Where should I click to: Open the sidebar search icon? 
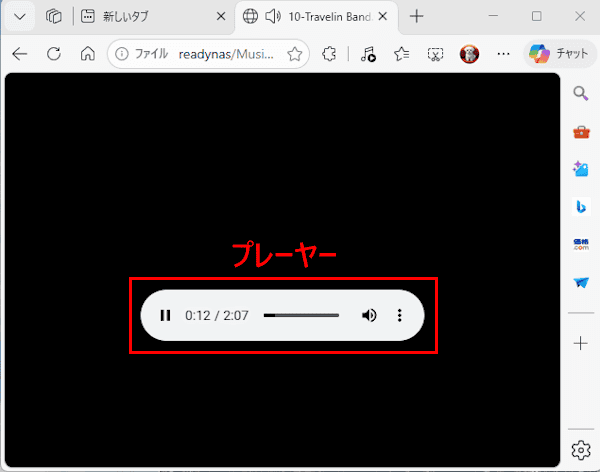(581, 93)
